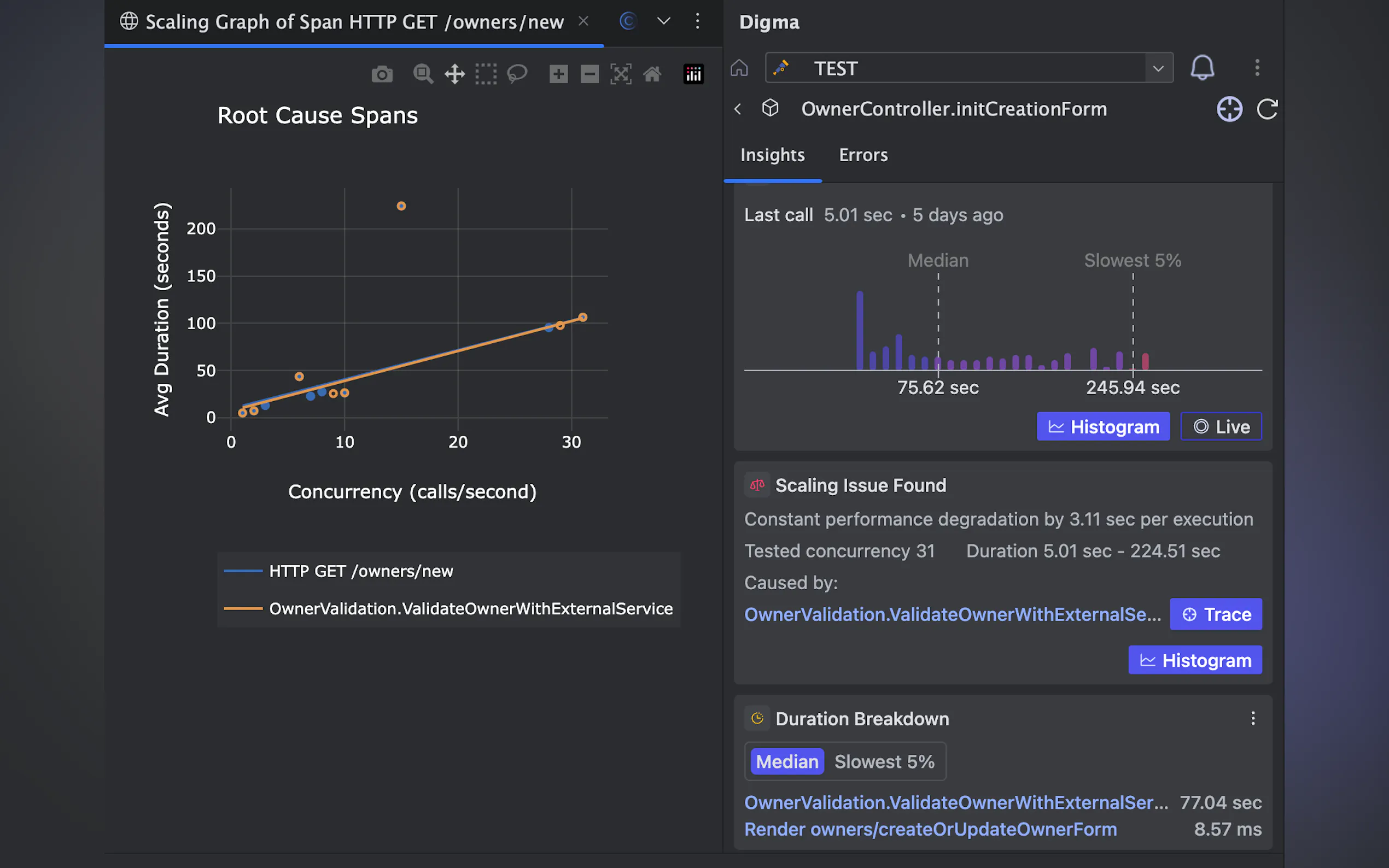
Task: Click the Zoom out minus icon
Action: click(590, 75)
